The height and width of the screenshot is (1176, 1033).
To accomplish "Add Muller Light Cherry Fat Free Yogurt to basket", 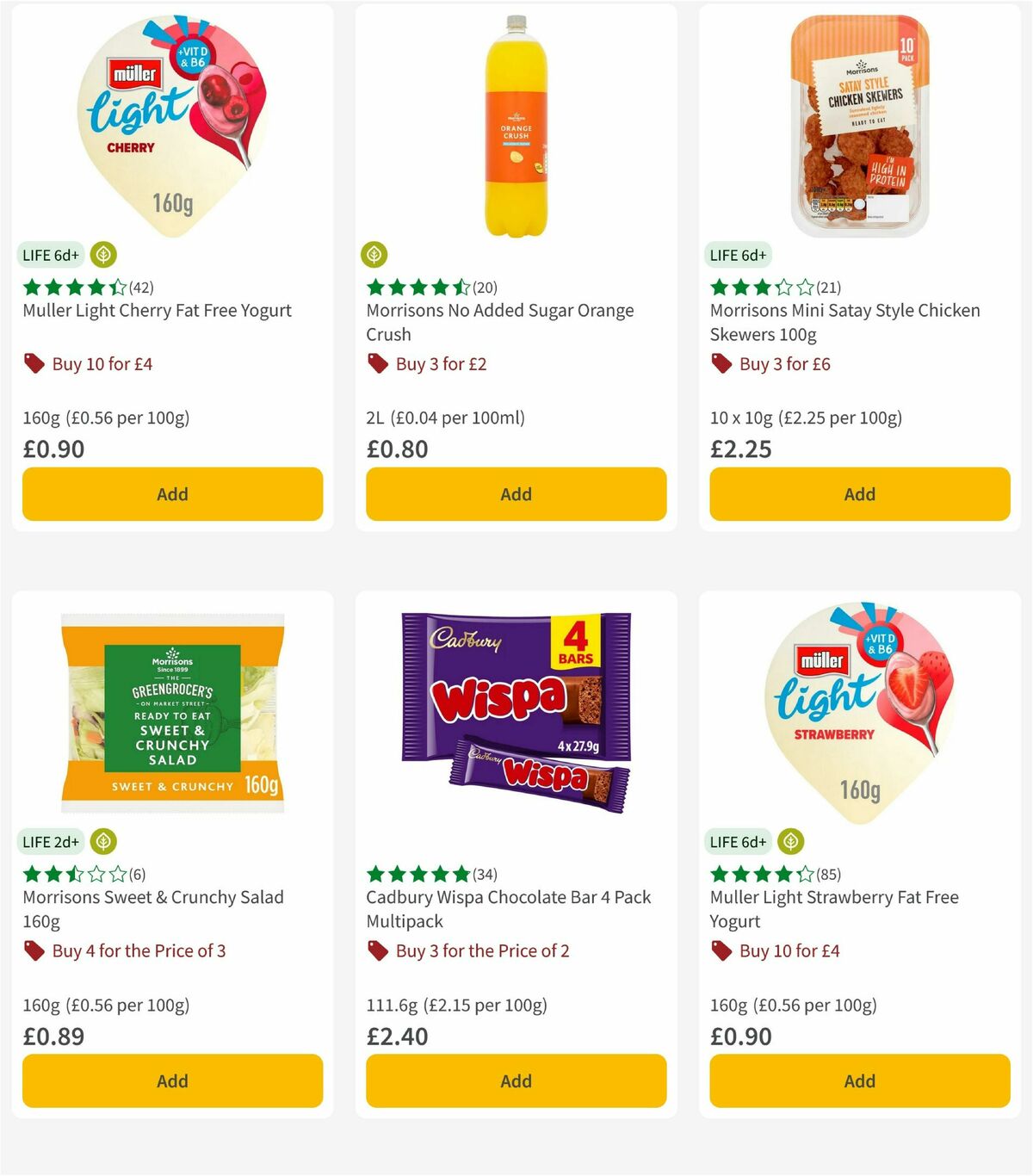I will [172, 494].
